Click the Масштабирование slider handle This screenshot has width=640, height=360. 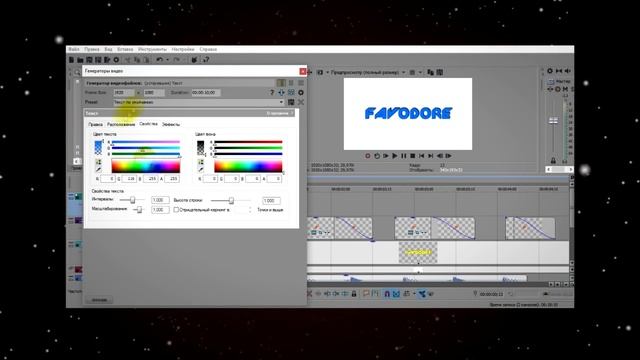point(140,210)
